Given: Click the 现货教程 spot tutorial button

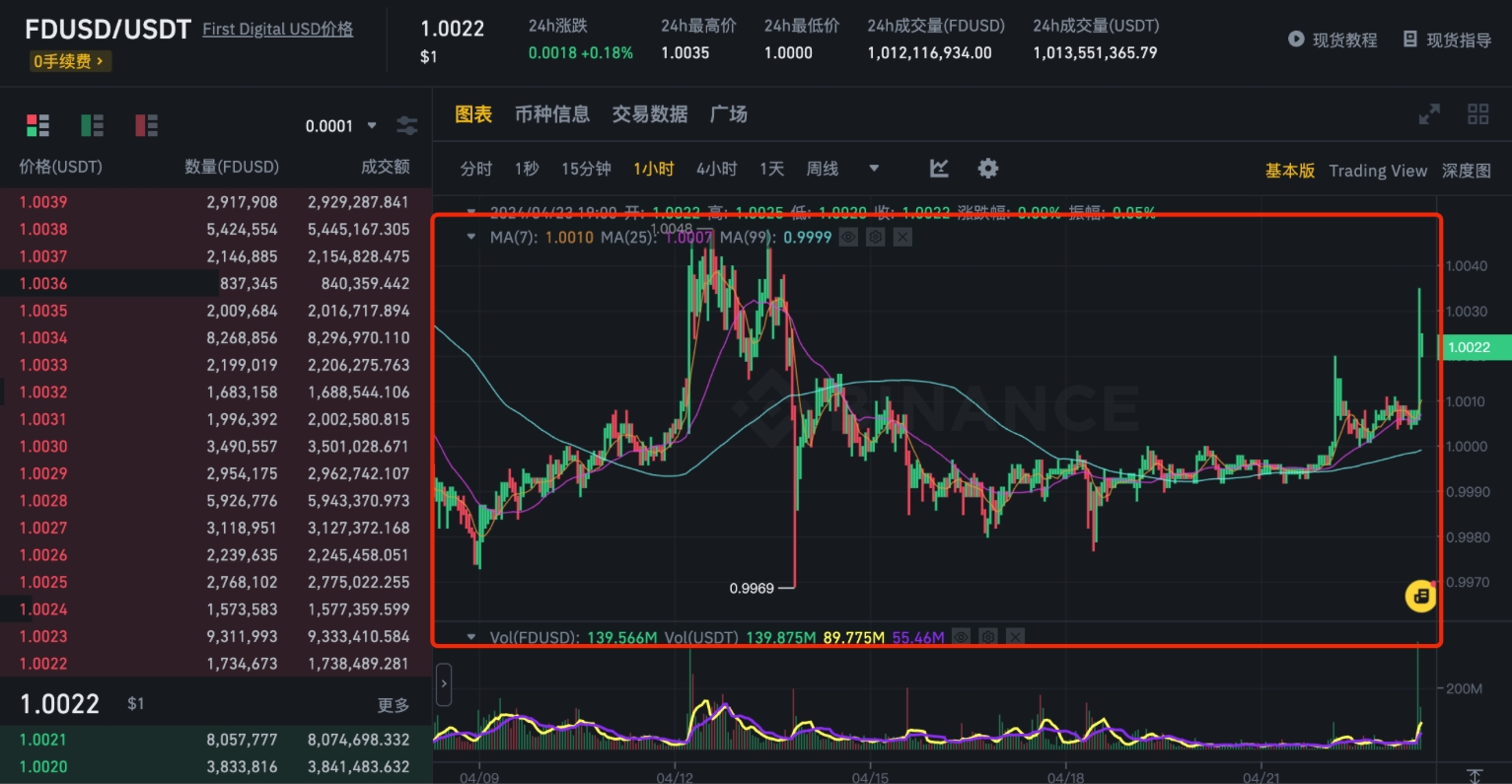Looking at the screenshot, I should (x=1332, y=40).
